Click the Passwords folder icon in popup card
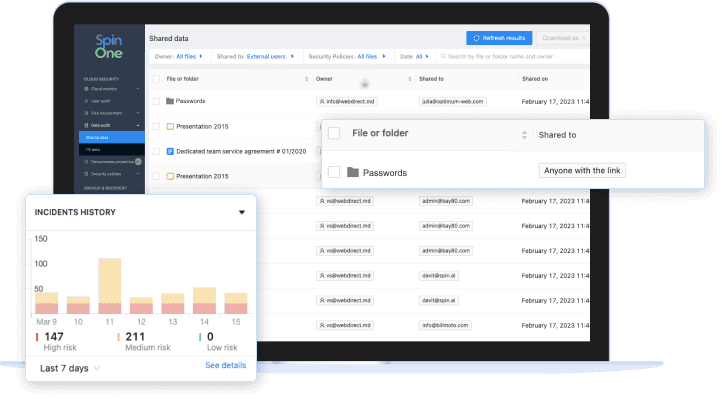Screen dimensions: 722x399 (x=353, y=172)
